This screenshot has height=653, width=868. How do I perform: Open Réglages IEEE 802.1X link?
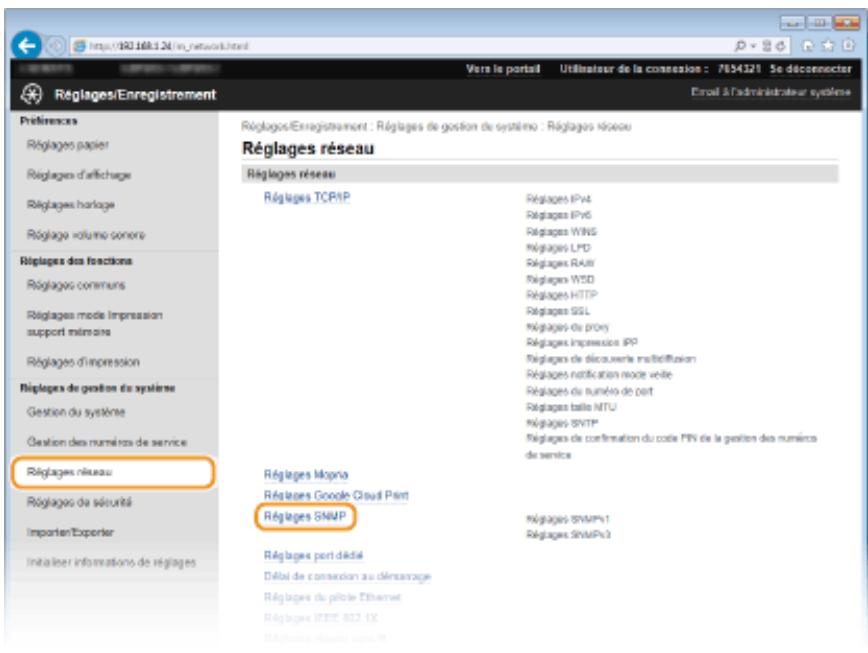(321, 618)
